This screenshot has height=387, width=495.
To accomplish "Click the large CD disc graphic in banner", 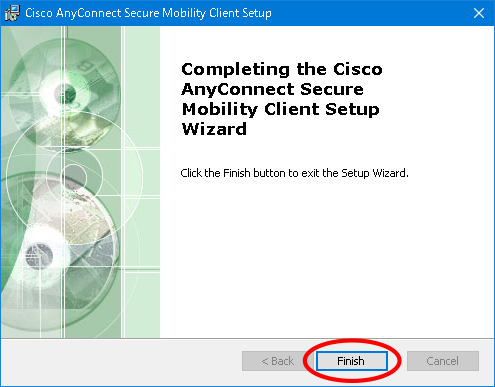I will [x=65, y=93].
